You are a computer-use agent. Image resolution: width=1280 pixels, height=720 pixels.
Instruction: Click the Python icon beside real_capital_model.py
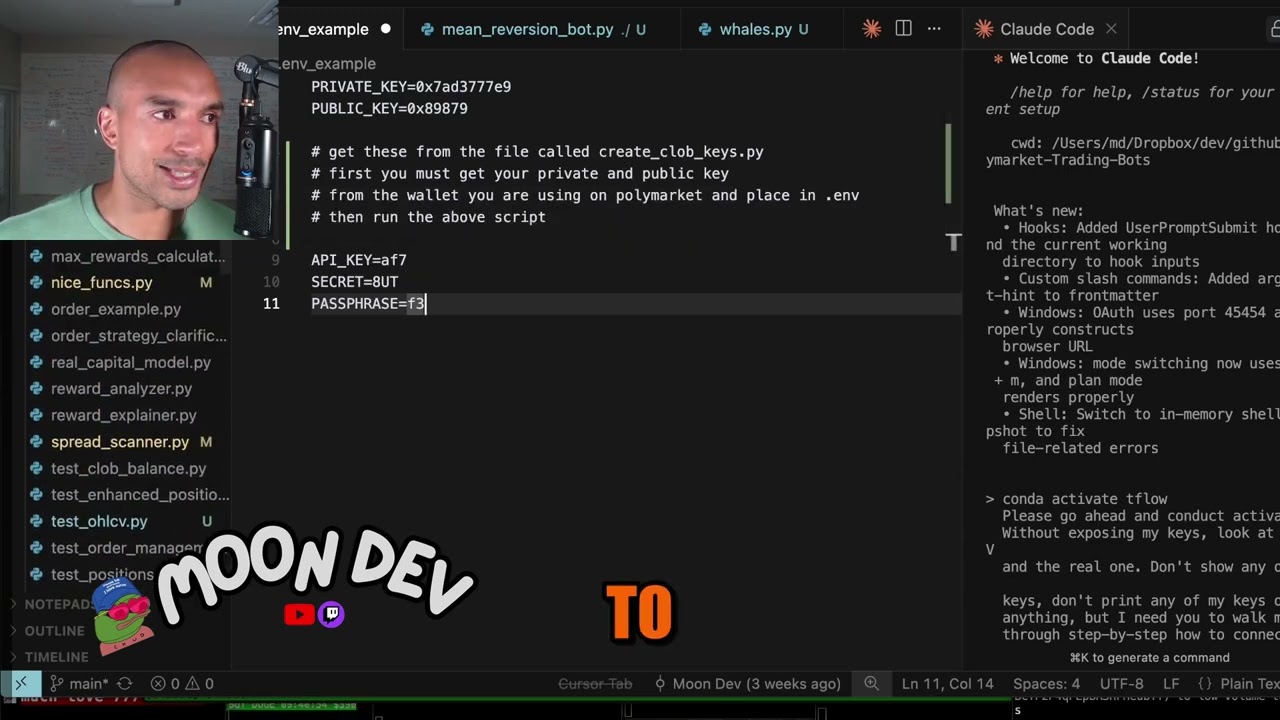click(x=36, y=362)
